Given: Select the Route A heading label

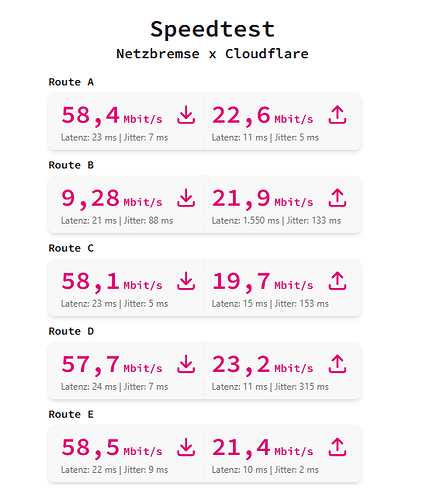Looking at the screenshot, I should point(71,82).
